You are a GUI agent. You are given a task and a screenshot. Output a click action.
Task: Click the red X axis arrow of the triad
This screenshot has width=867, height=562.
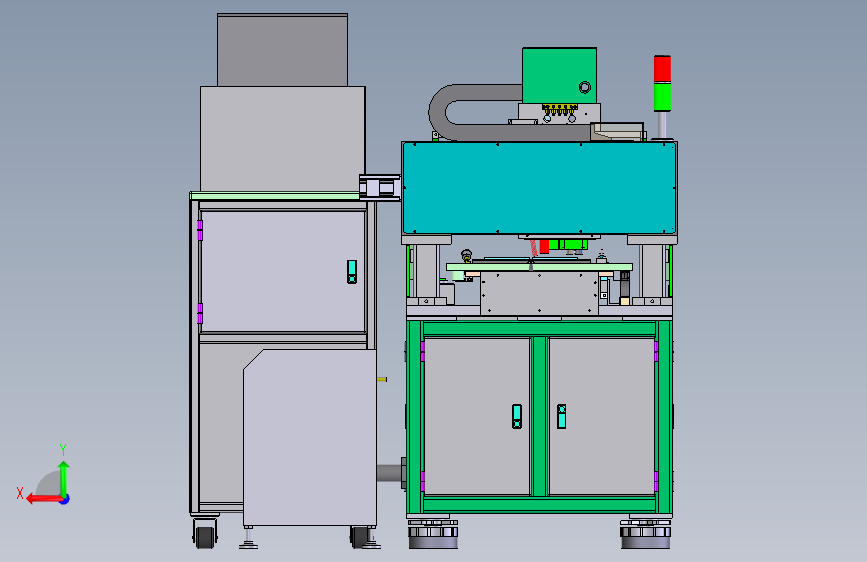(43, 499)
